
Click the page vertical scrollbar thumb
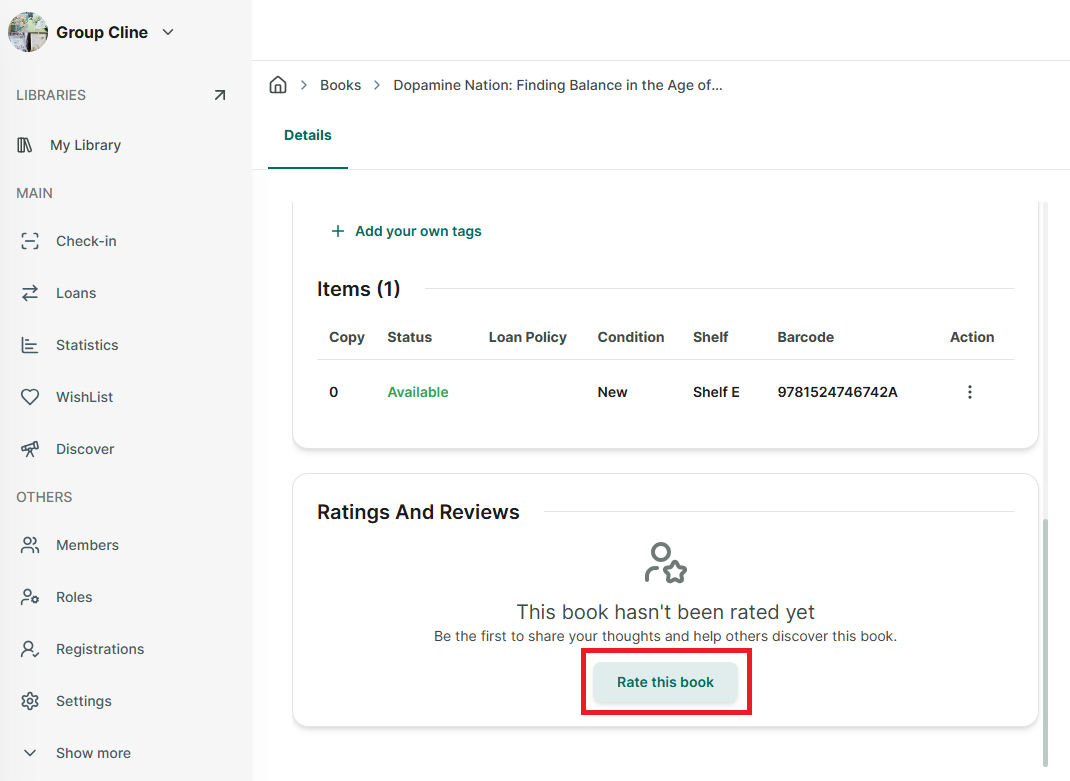(1045, 642)
